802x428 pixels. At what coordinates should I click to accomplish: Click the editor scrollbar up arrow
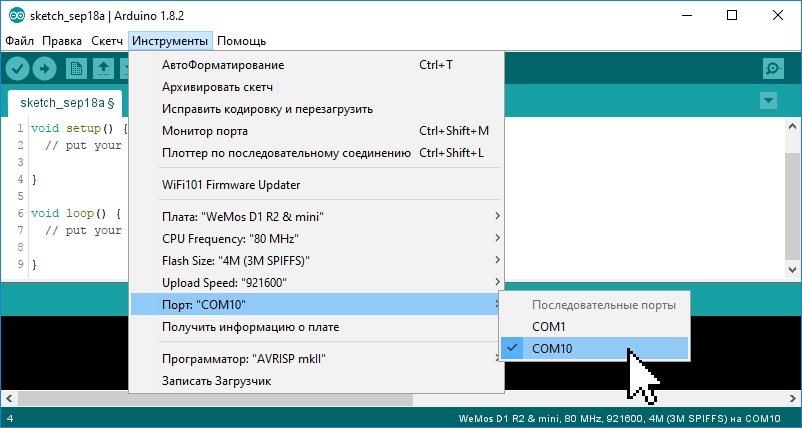pos(793,126)
